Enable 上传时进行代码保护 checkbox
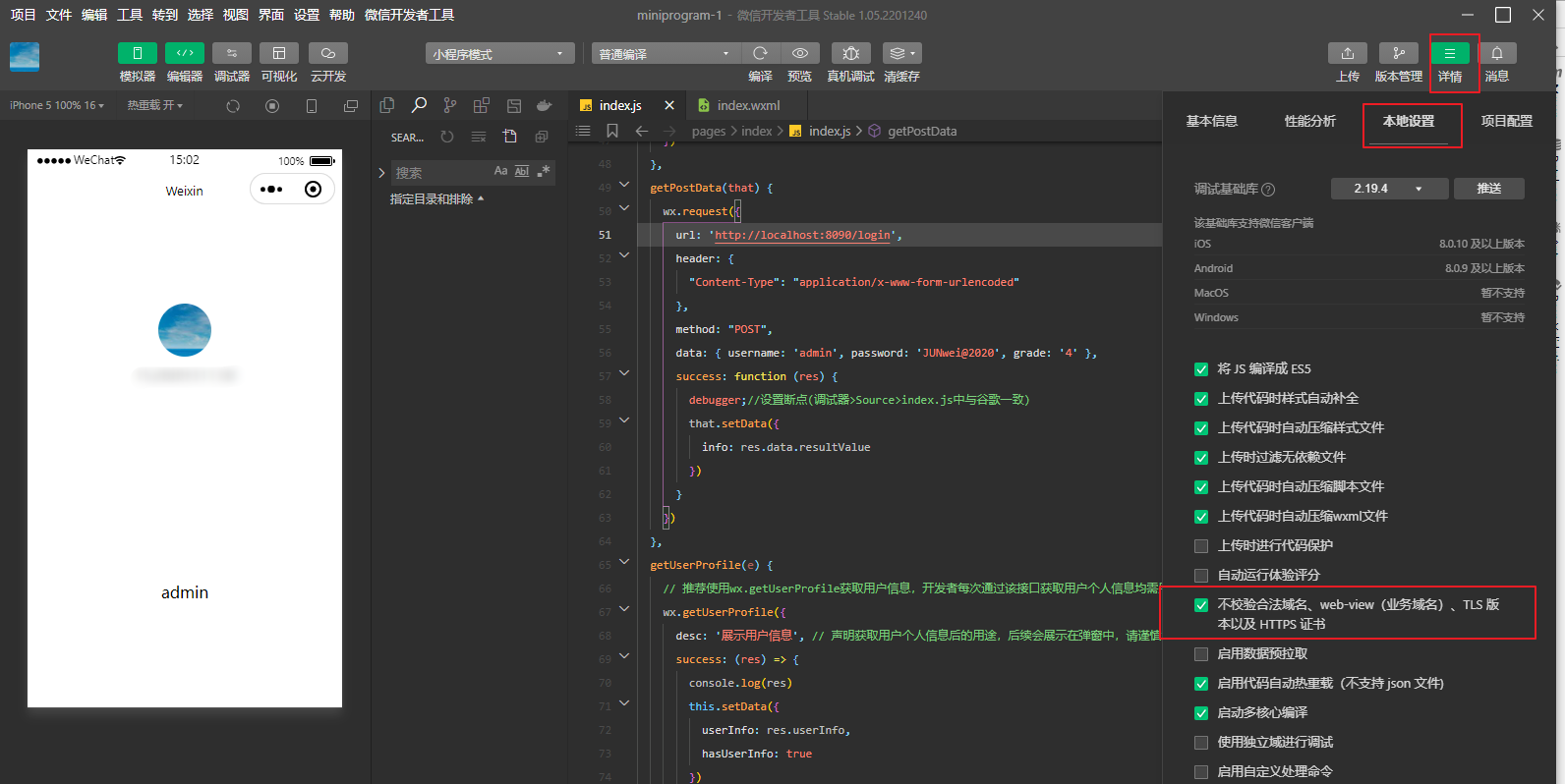1565x784 pixels. tap(1201, 546)
